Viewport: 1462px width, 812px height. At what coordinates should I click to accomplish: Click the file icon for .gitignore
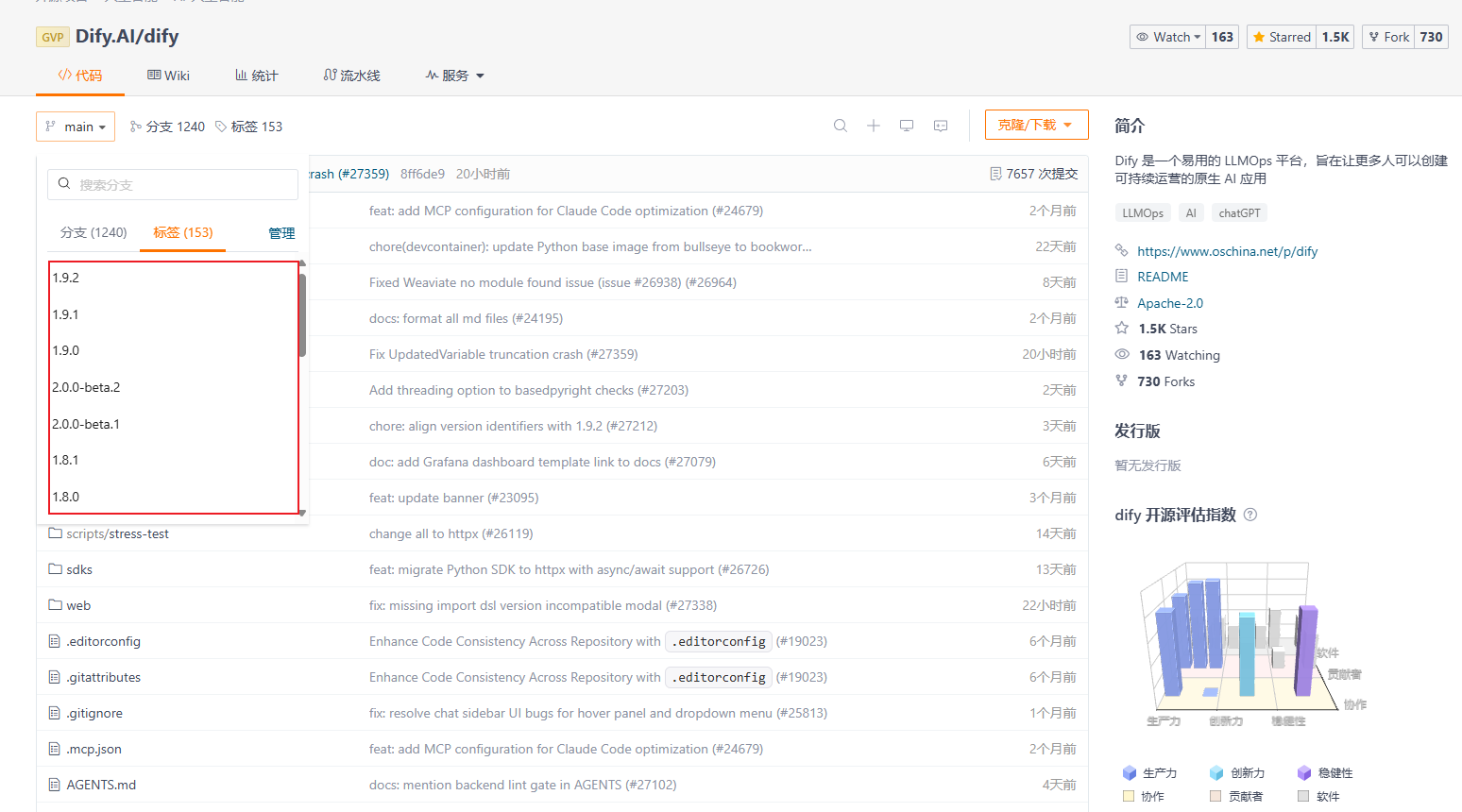(x=55, y=713)
